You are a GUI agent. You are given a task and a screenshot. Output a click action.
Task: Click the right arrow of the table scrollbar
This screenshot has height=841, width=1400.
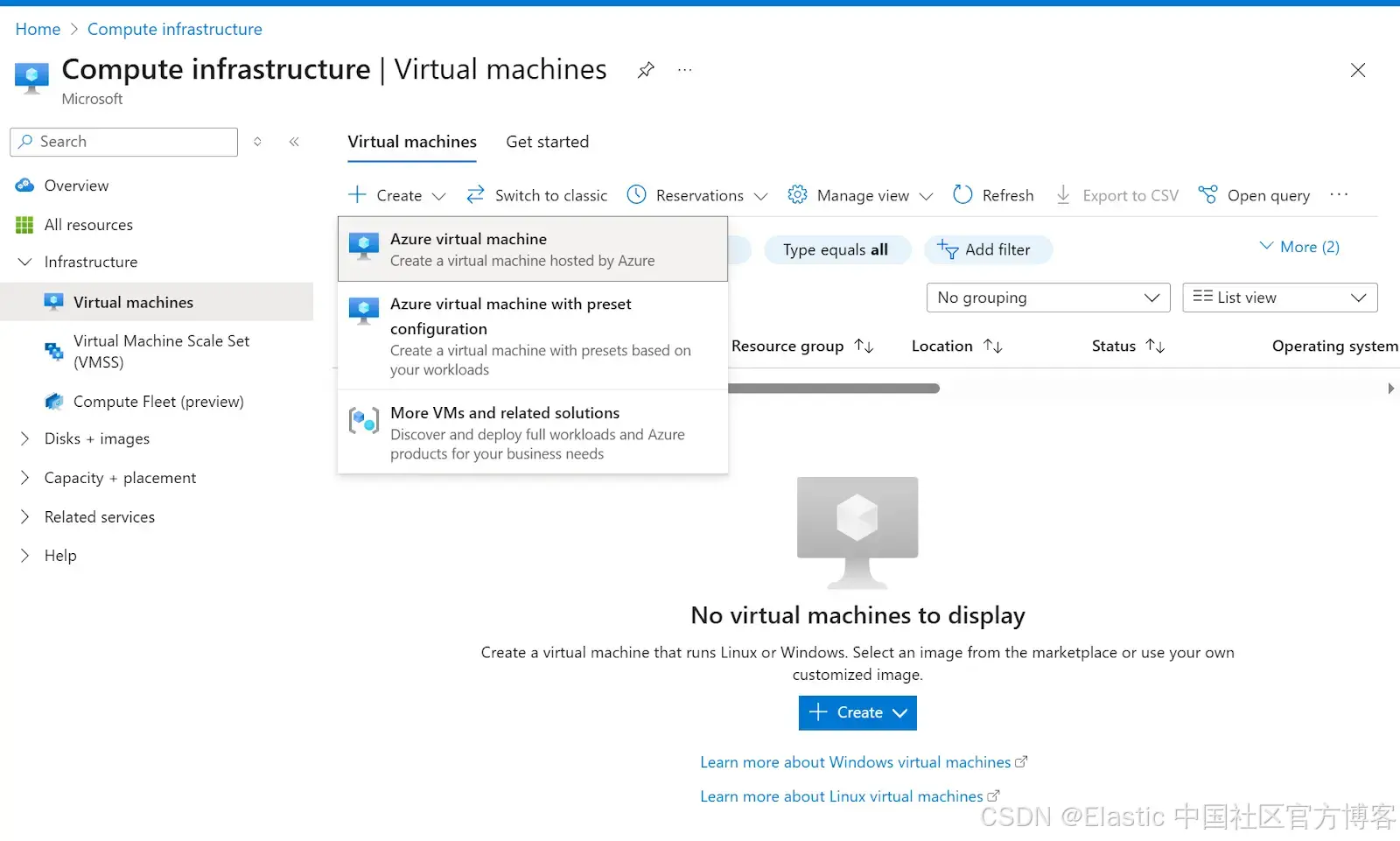click(1390, 389)
